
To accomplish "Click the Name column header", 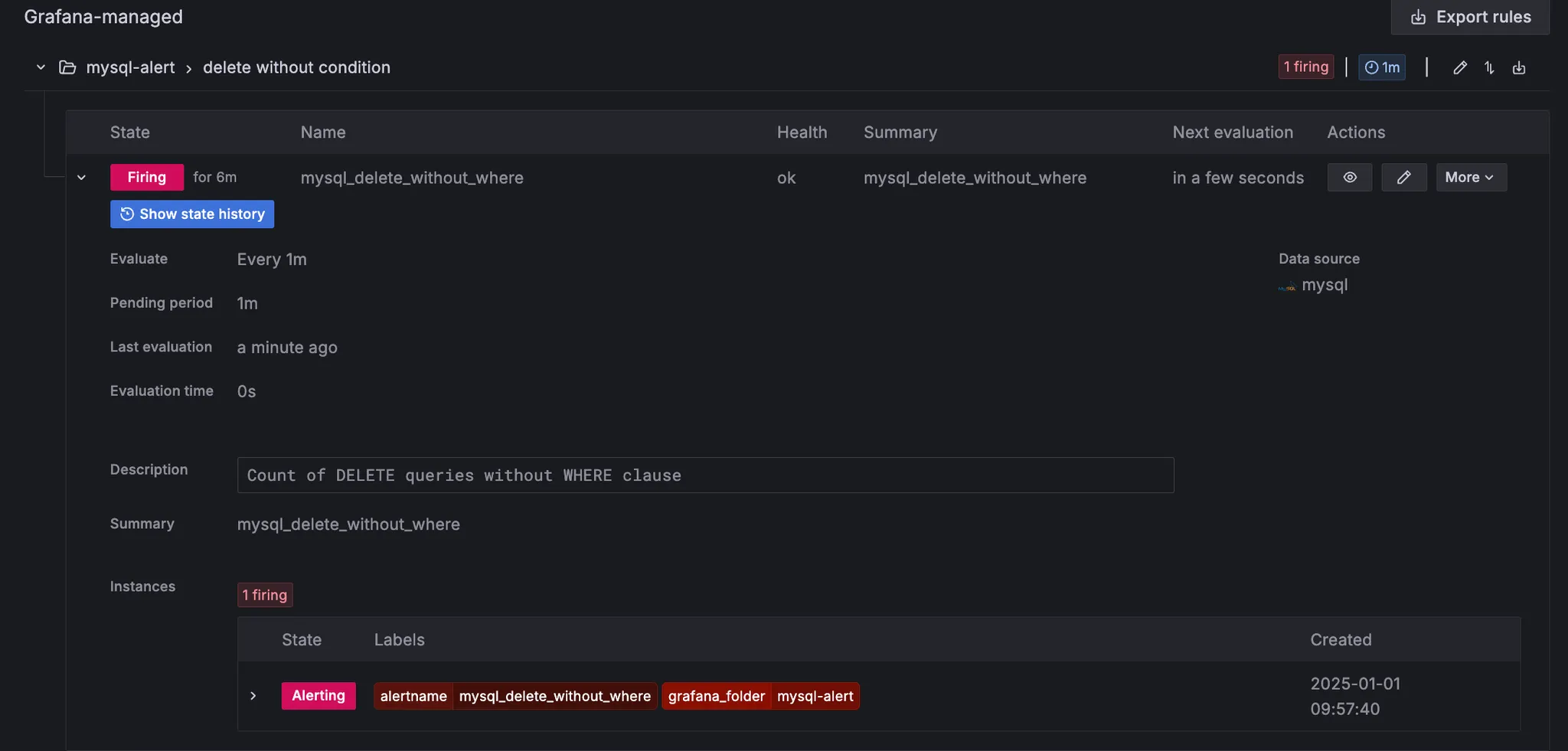I will tap(323, 132).
